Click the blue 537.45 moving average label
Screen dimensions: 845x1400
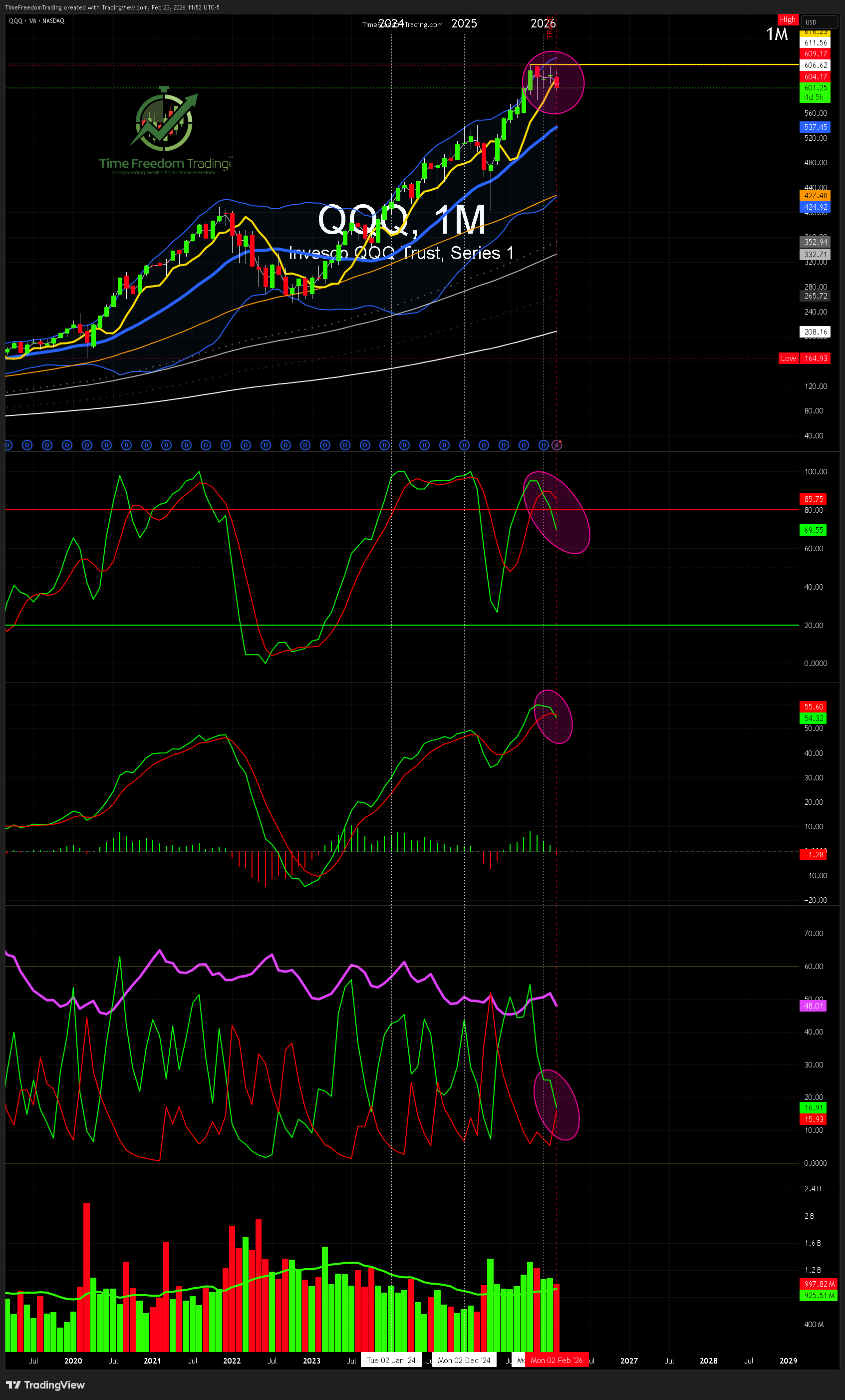[x=815, y=127]
